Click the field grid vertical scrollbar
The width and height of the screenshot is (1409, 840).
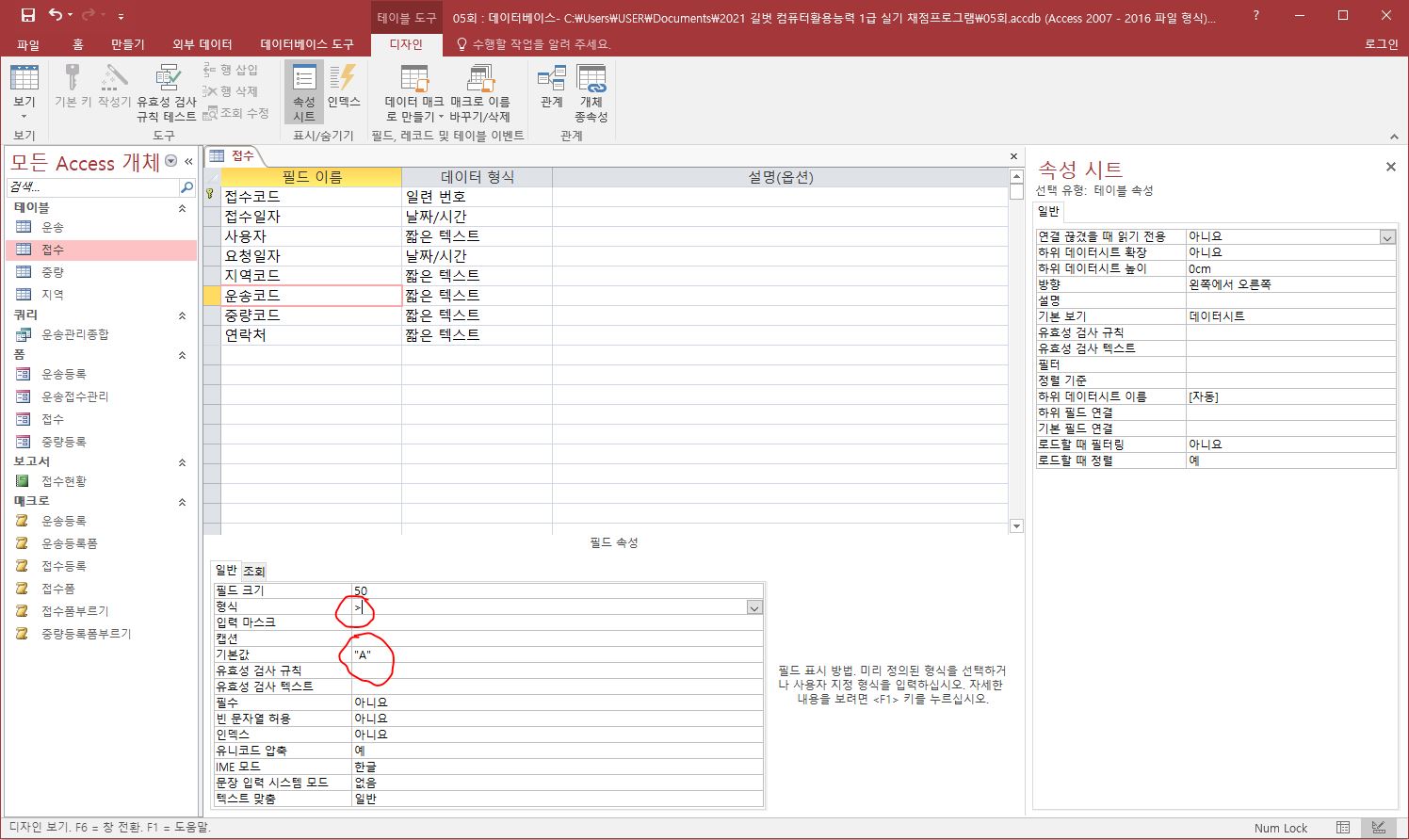click(1015, 358)
